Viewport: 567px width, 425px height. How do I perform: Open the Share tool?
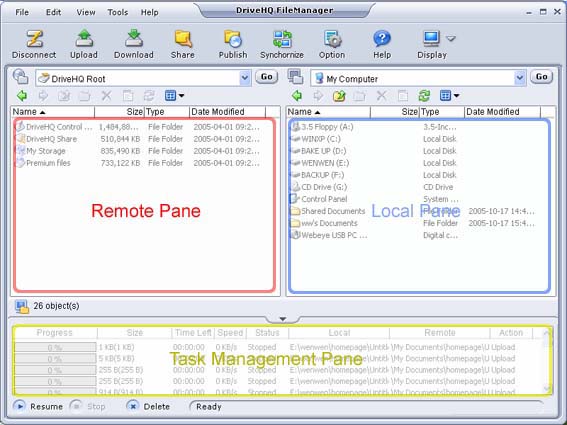tap(183, 39)
